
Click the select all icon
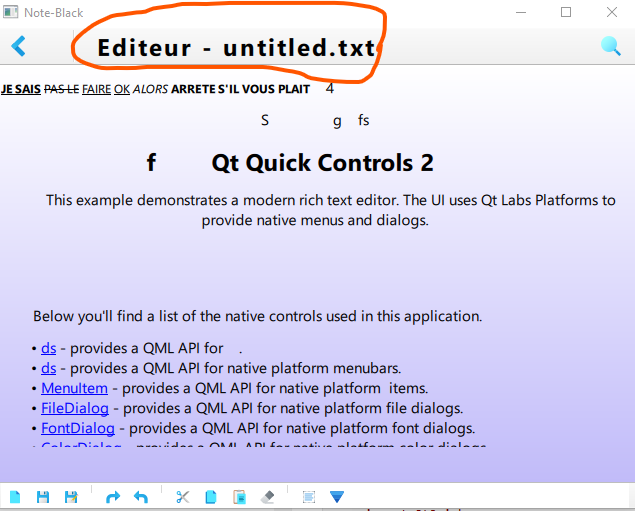[x=308, y=497]
